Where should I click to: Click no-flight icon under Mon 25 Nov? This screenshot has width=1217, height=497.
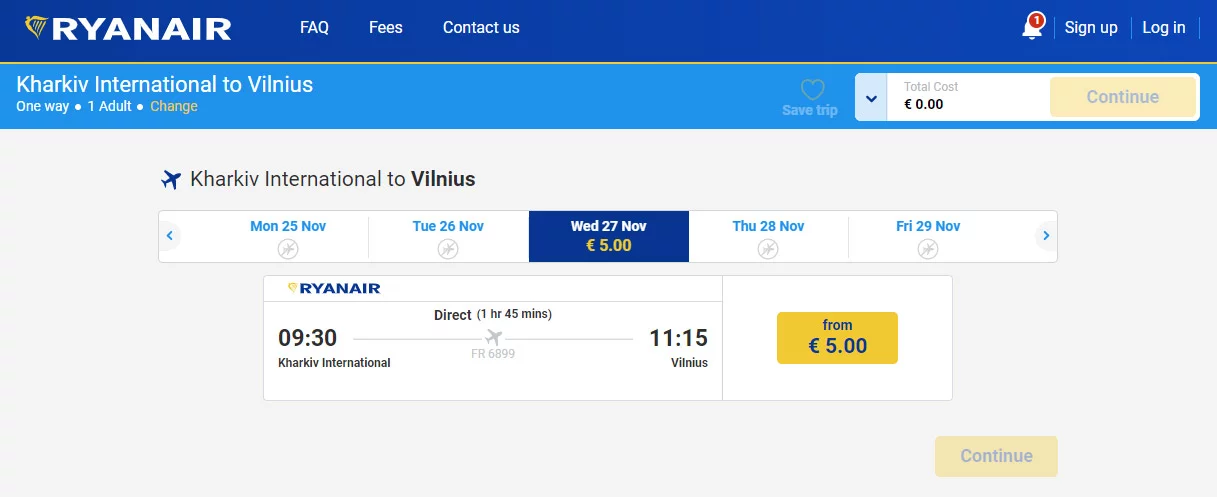[288, 249]
